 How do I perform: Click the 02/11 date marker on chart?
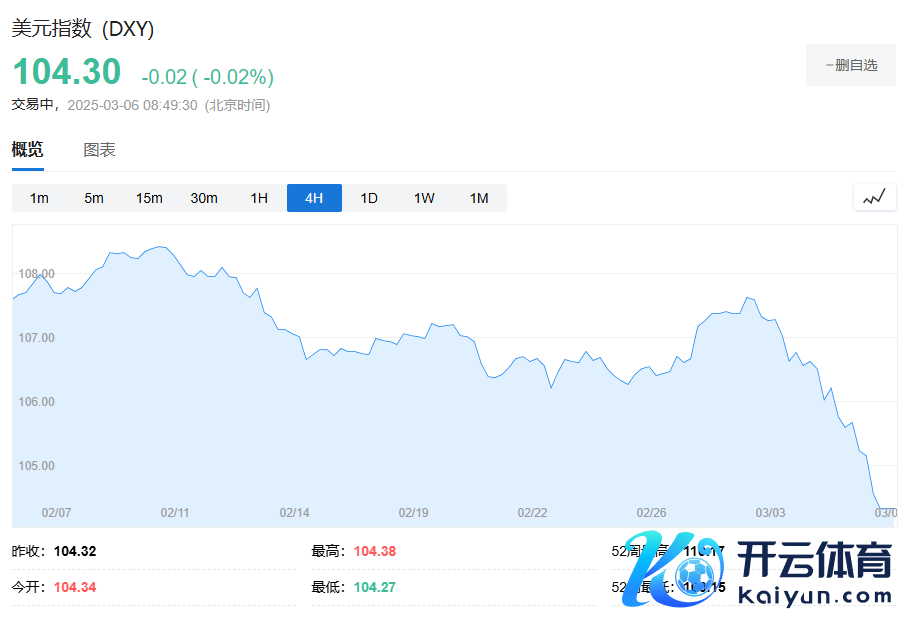[x=175, y=512]
